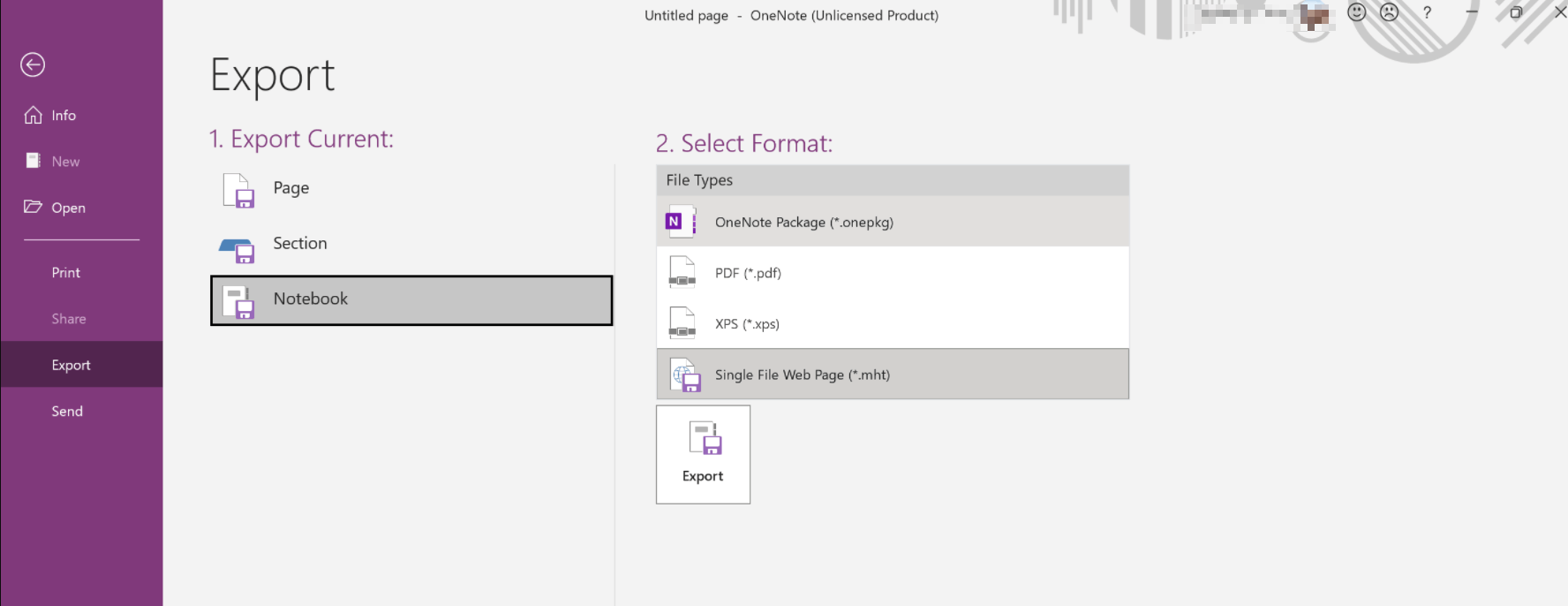1568x606 pixels.
Task: Click the XPS file type icon
Action: click(x=682, y=323)
